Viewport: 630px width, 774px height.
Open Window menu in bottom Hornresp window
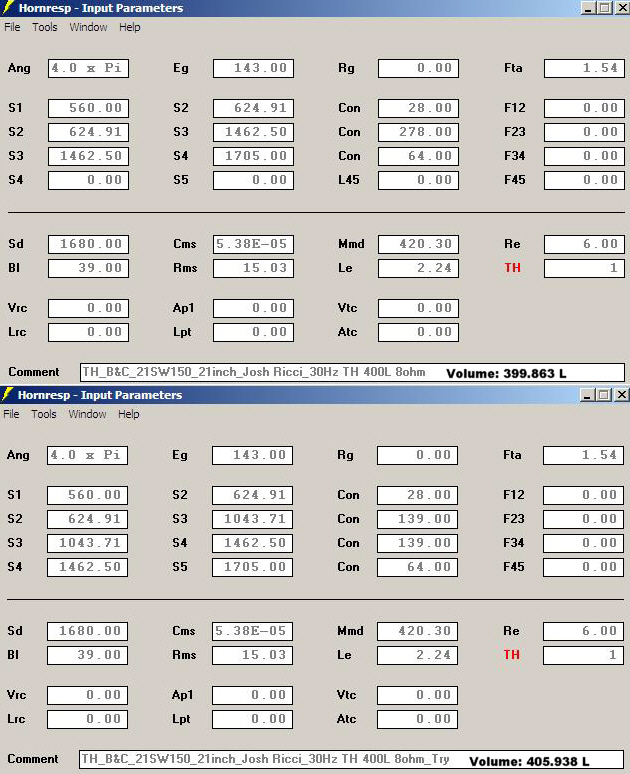[87, 414]
